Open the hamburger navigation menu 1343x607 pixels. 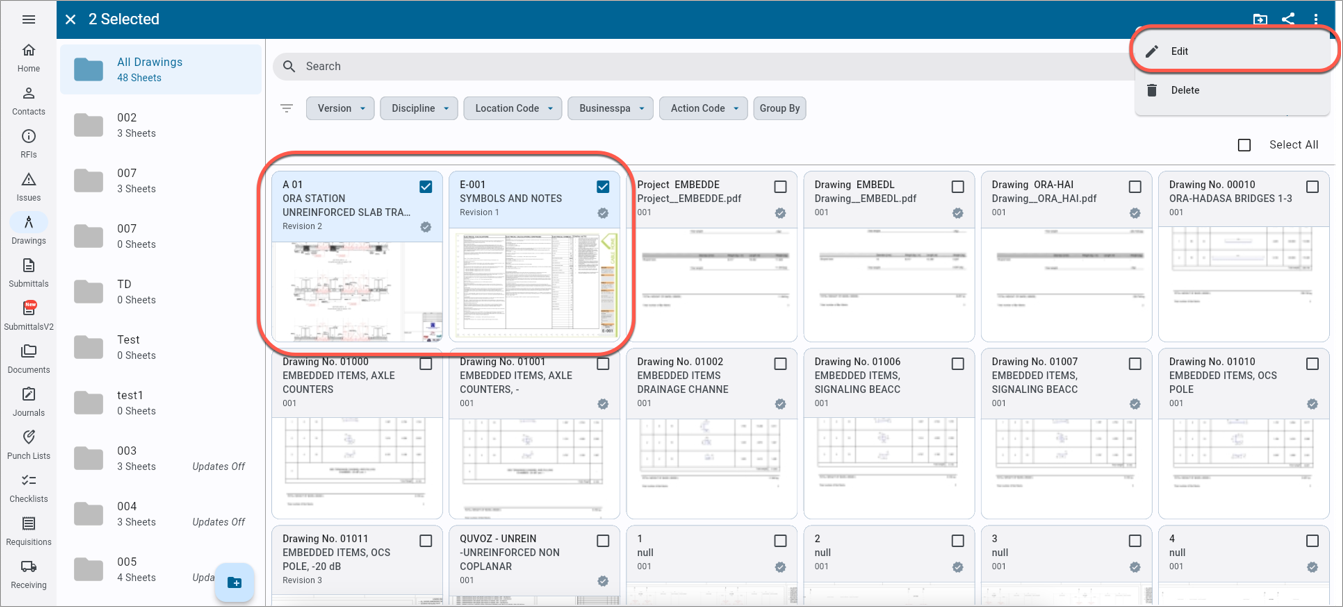[x=28, y=20]
